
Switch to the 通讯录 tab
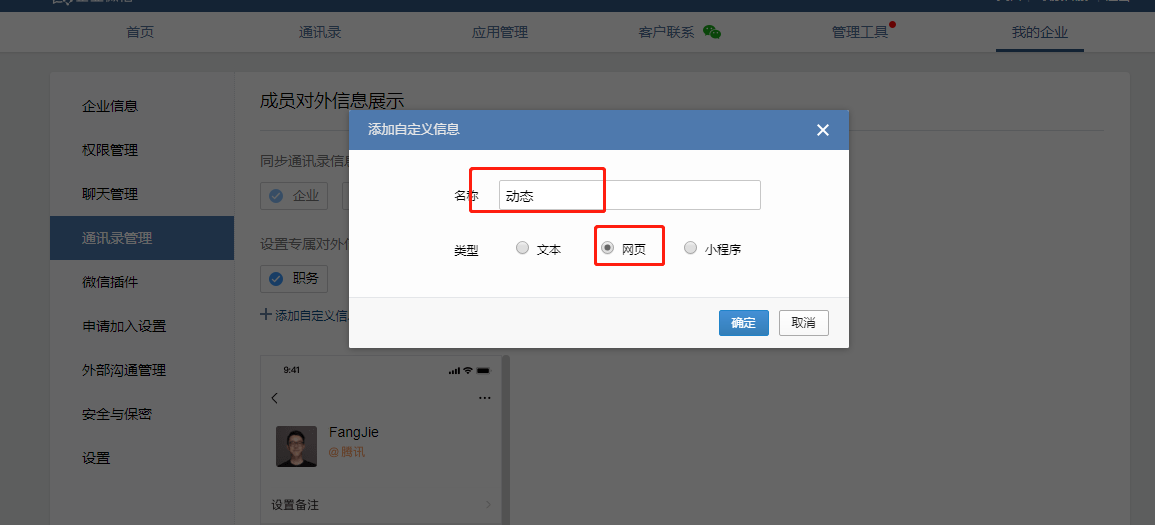click(320, 32)
